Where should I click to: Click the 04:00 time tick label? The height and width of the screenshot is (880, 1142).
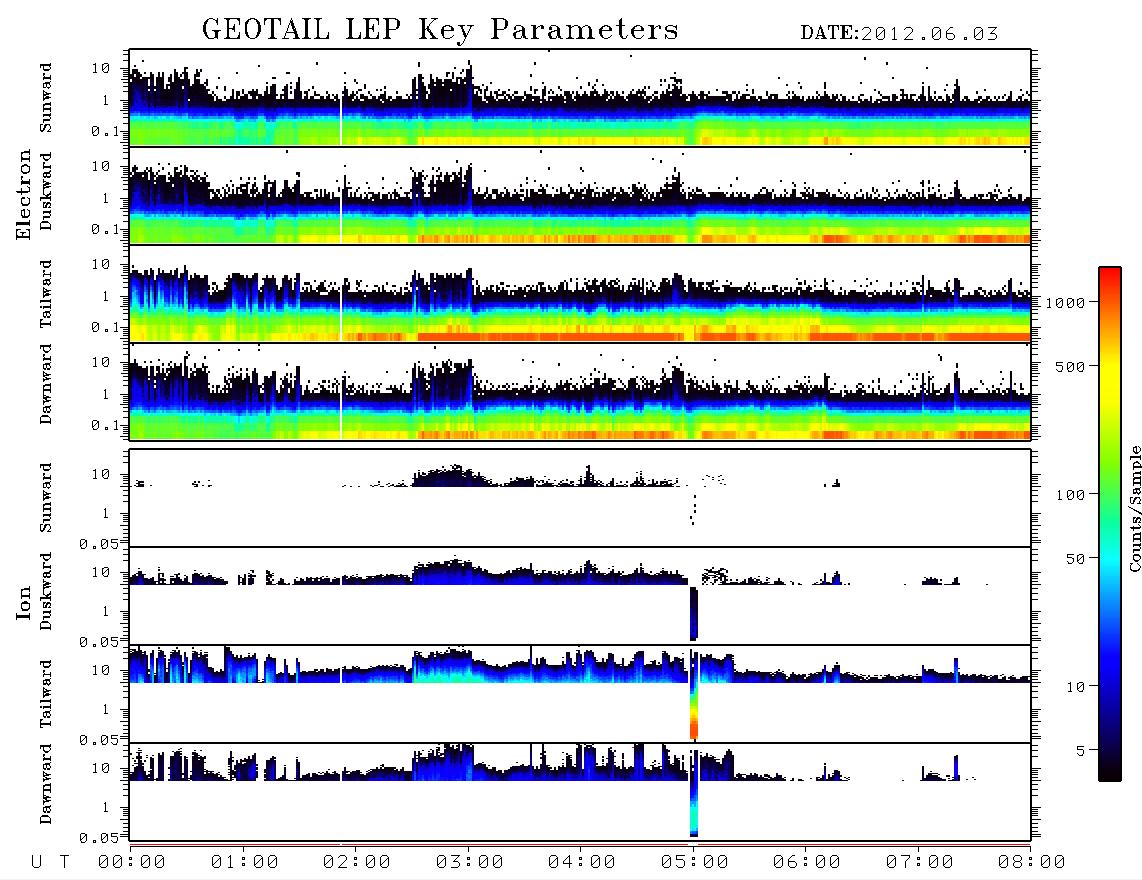[581, 862]
